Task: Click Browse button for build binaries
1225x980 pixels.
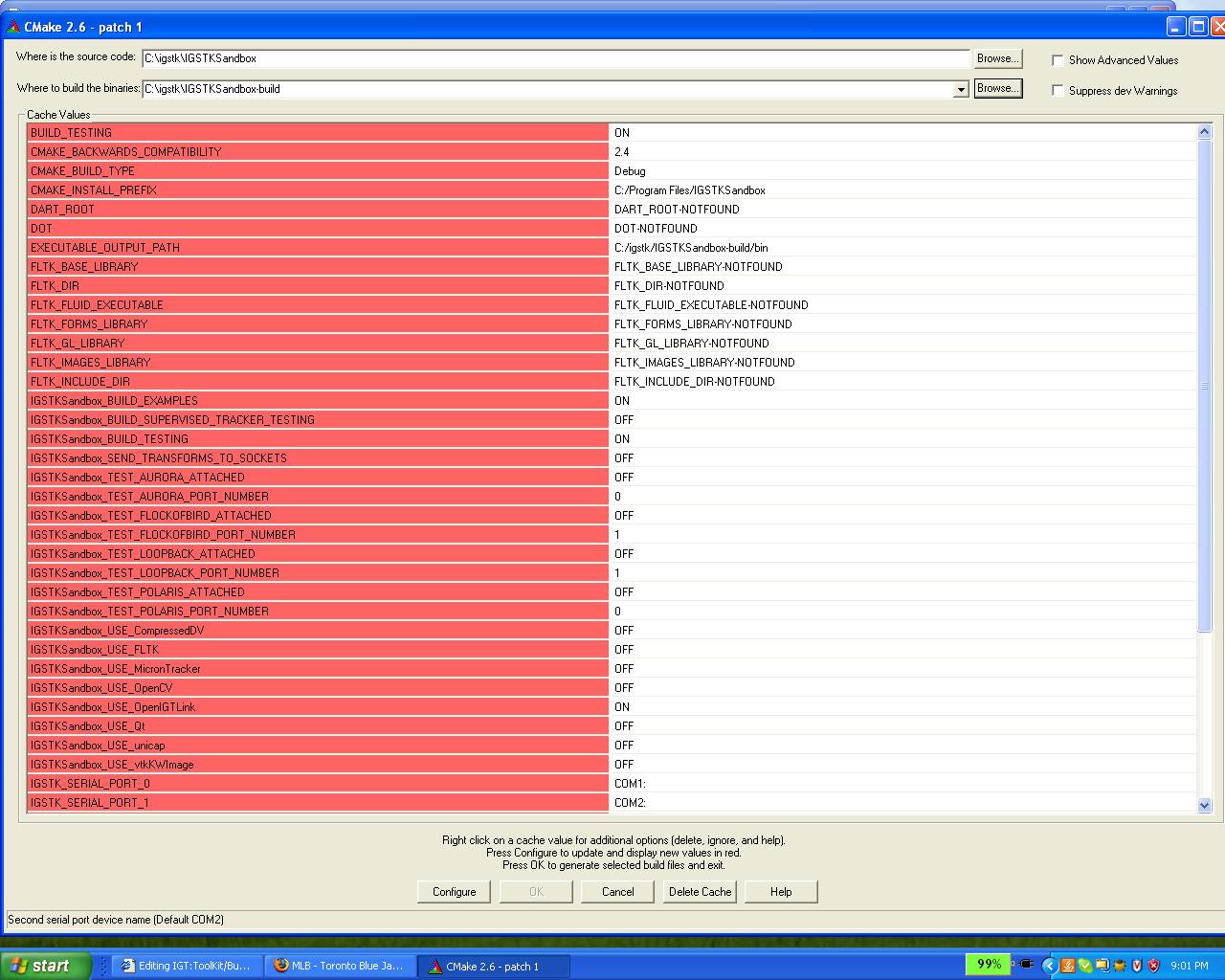Action: point(997,88)
